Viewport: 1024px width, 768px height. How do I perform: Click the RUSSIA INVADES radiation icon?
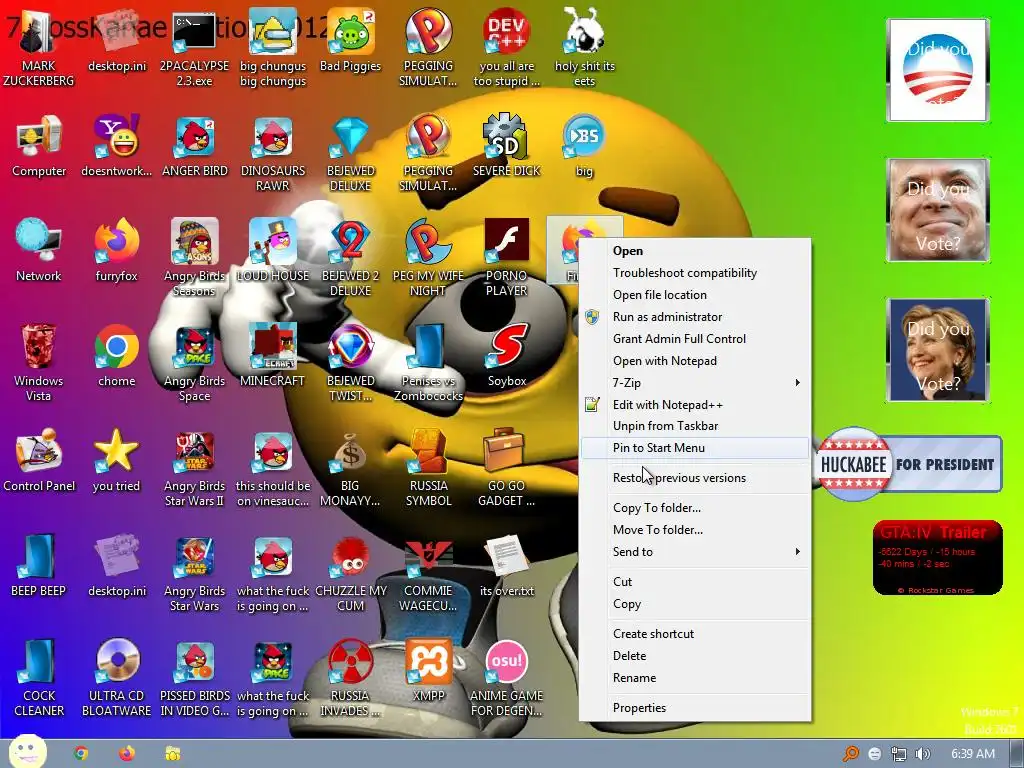click(351, 679)
